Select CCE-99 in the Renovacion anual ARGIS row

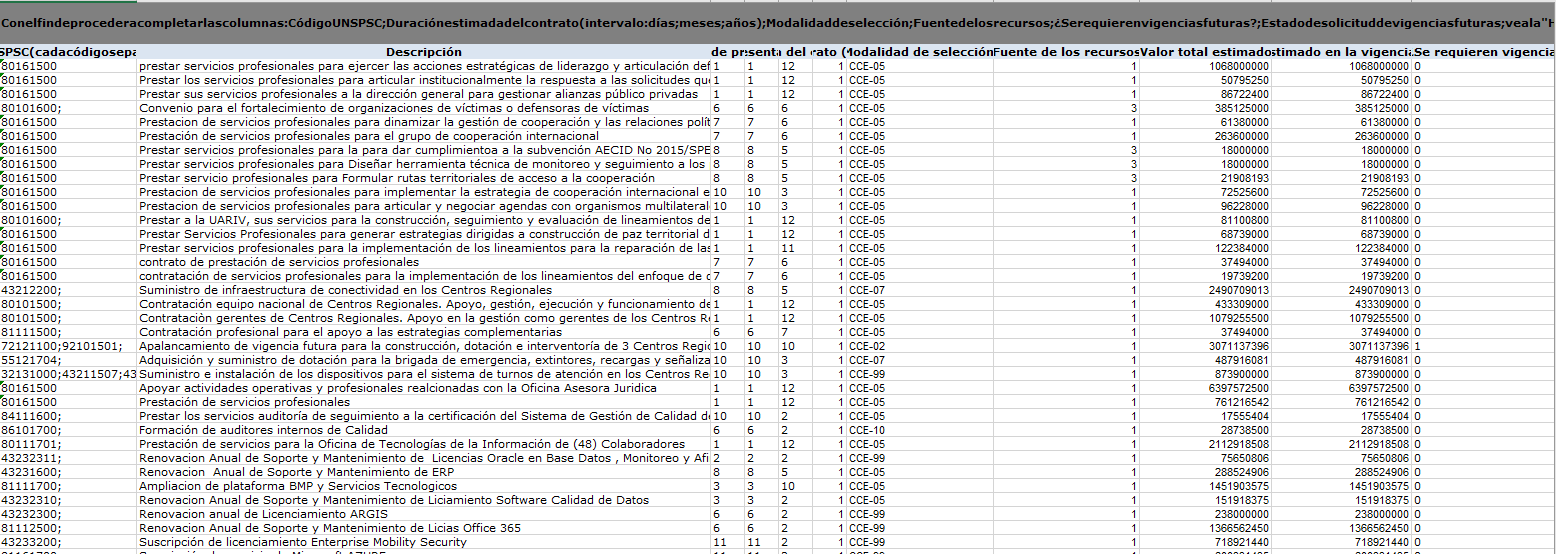point(920,513)
